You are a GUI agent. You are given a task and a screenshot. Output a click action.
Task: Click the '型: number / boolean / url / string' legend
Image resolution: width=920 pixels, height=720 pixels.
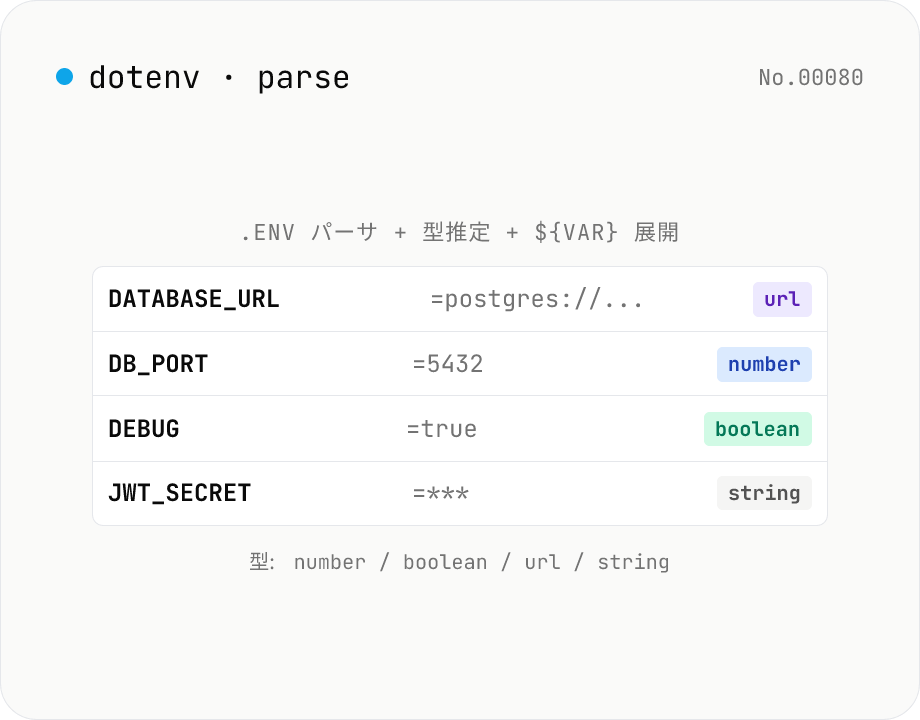click(459, 562)
